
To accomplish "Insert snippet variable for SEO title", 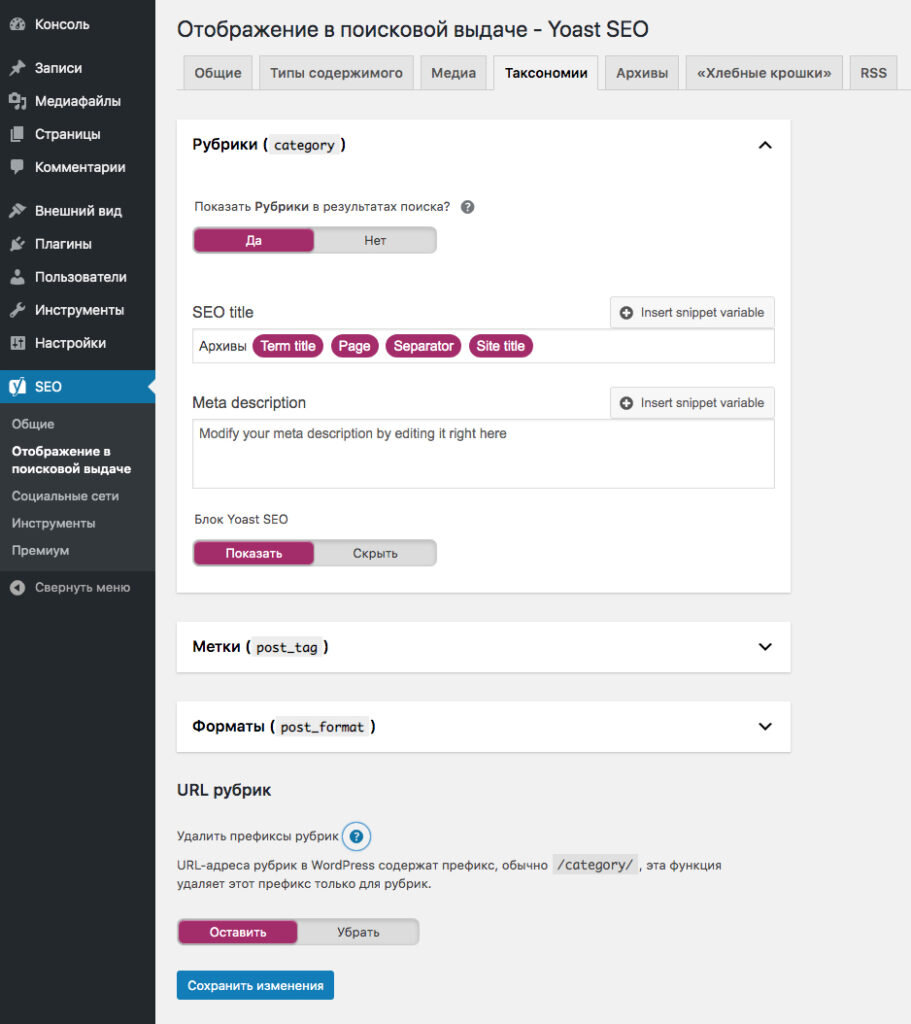I will [692, 313].
